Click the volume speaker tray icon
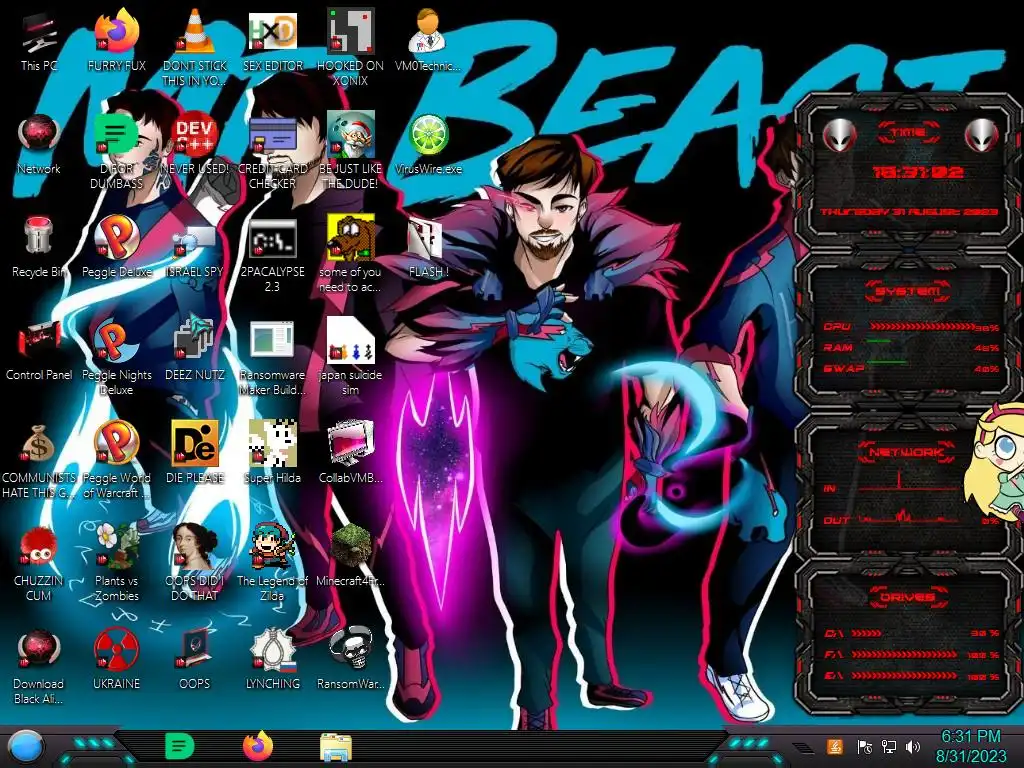The height and width of the screenshot is (768, 1024). 913,746
